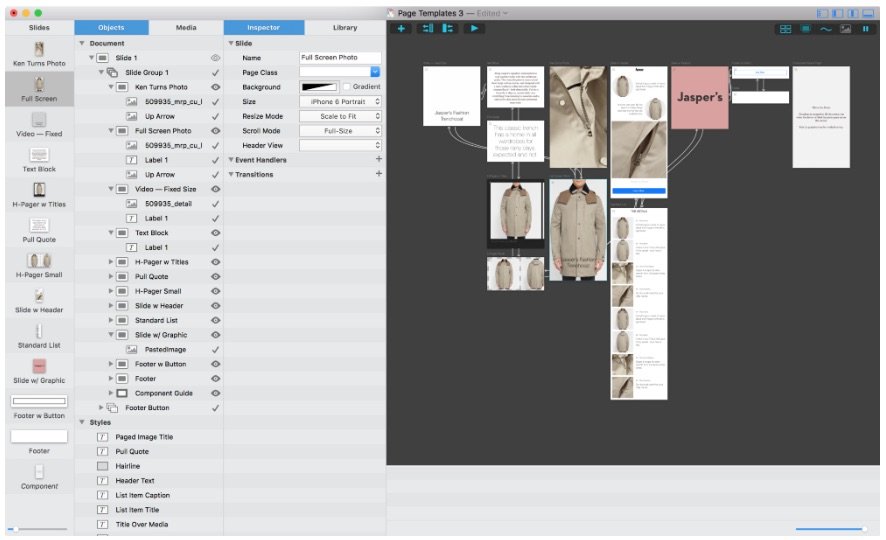Expand the H-Pager w Titles tree row

pos(111,262)
